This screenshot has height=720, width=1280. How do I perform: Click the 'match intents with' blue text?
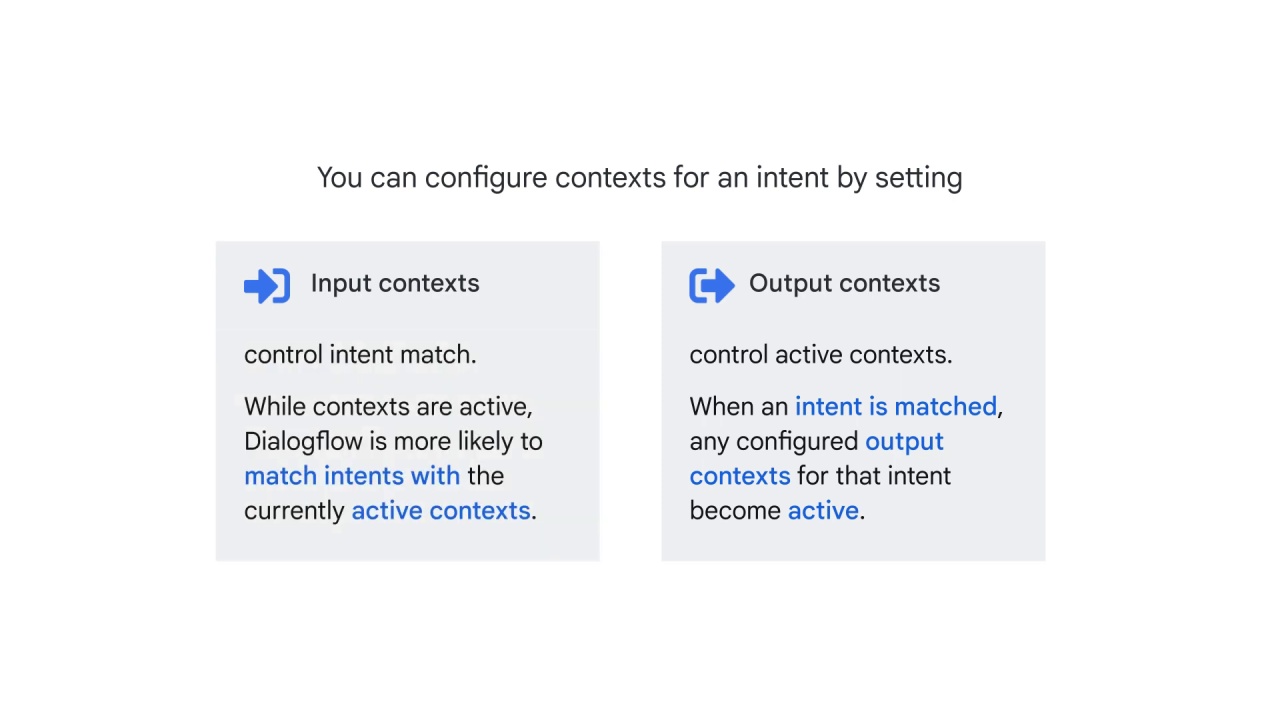tap(352, 476)
